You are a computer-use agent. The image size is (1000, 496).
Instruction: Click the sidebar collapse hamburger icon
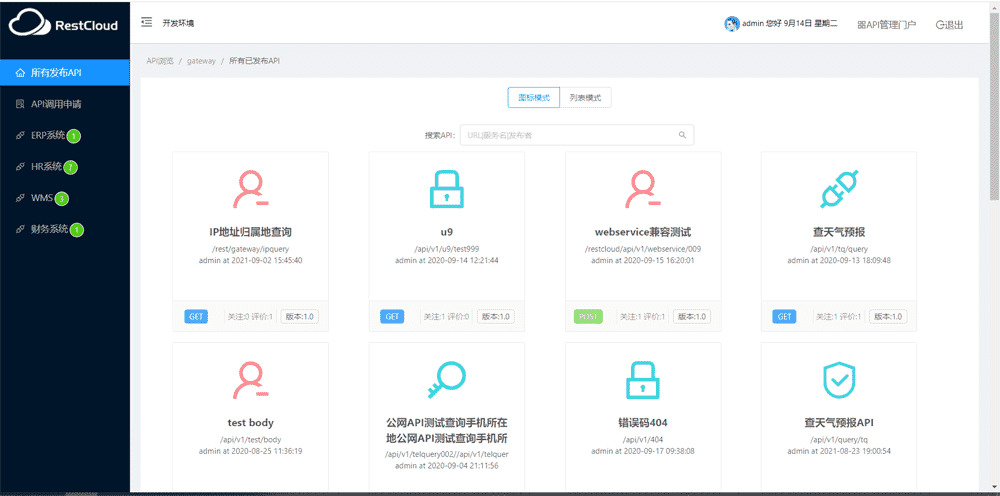point(147,22)
